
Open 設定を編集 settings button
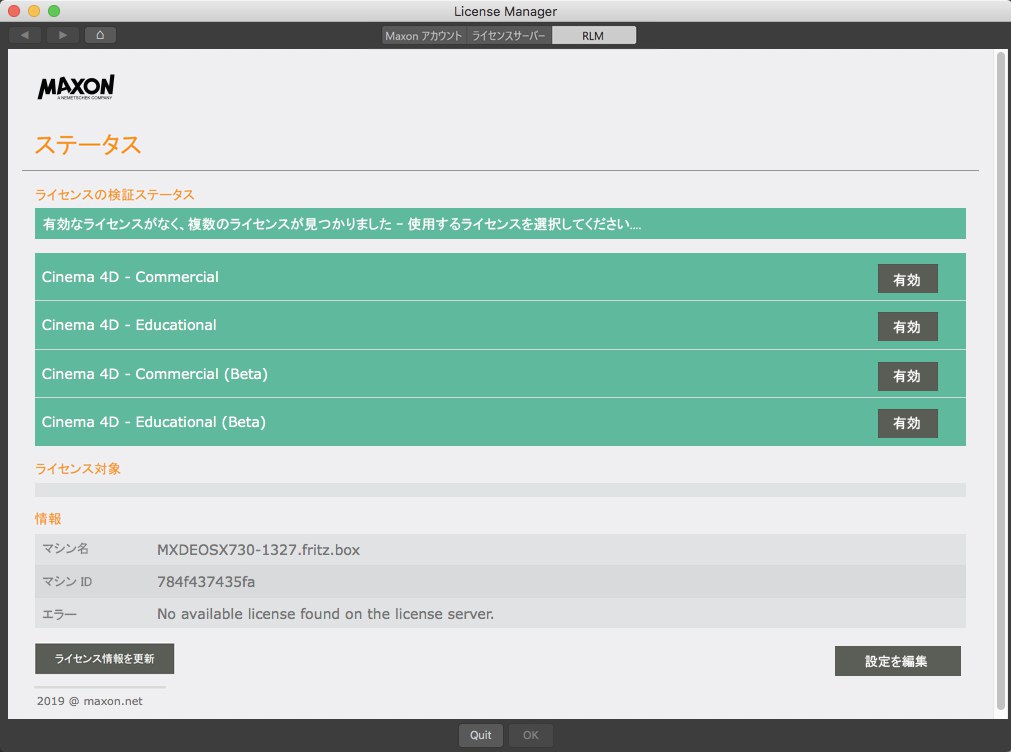click(x=898, y=661)
